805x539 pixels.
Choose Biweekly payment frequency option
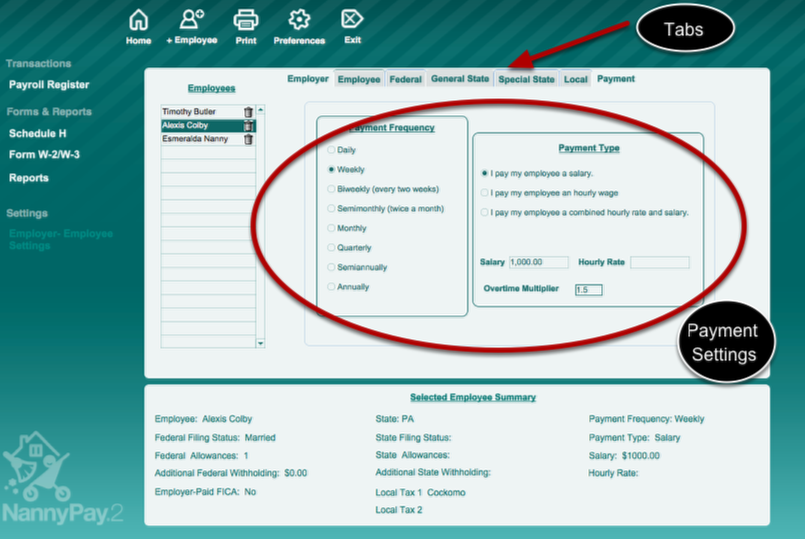point(332,189)
